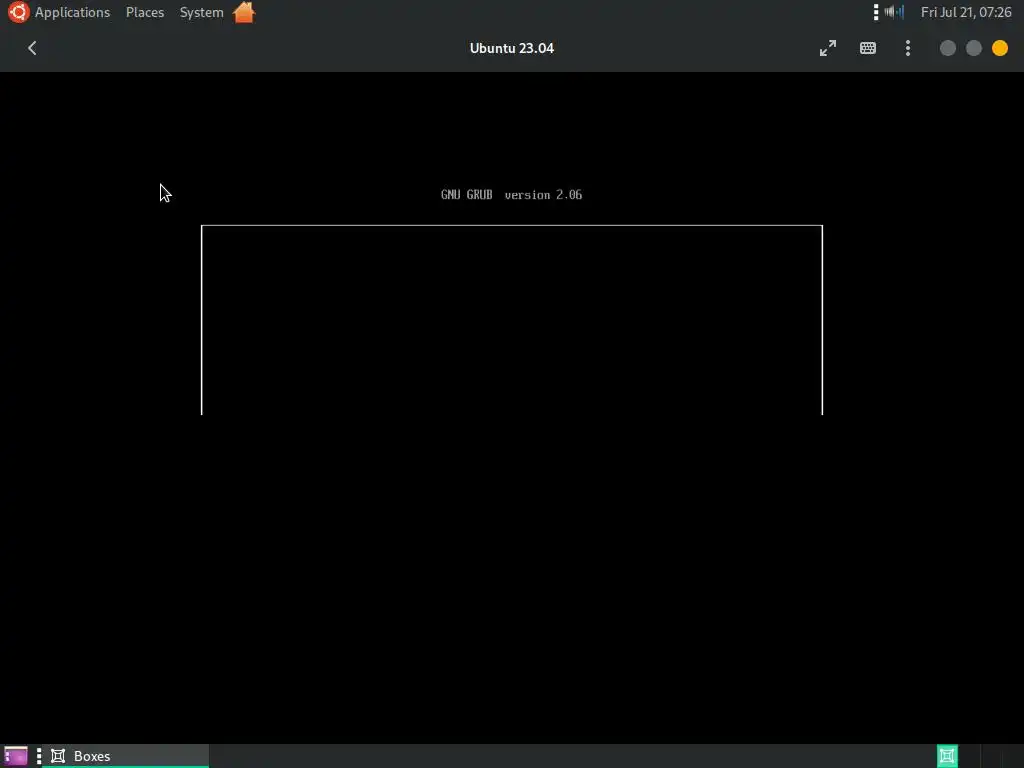
Task: Open the volume control indicator
Action: (894, 12)
